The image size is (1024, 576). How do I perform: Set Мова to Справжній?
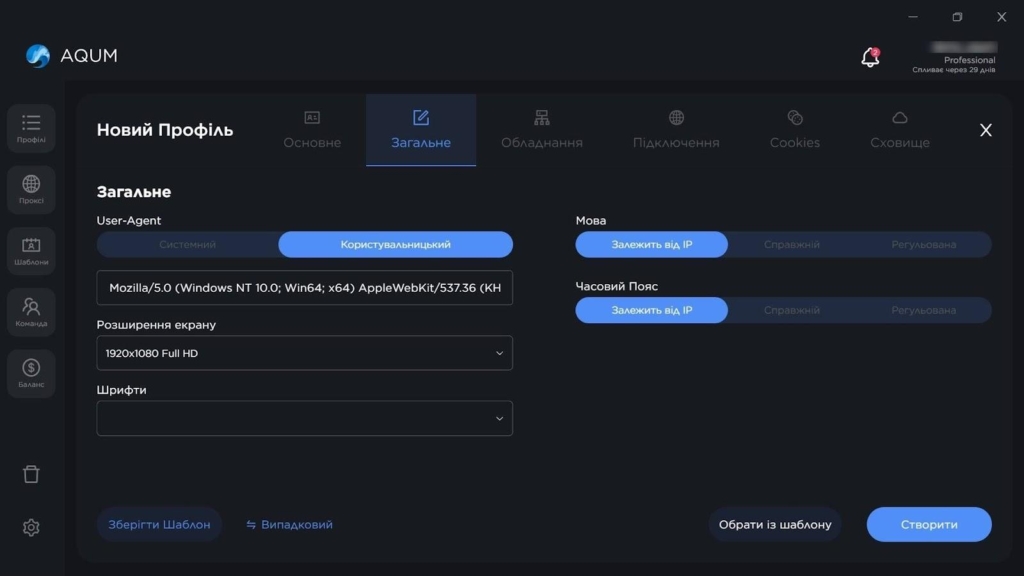tap(792, 245)
